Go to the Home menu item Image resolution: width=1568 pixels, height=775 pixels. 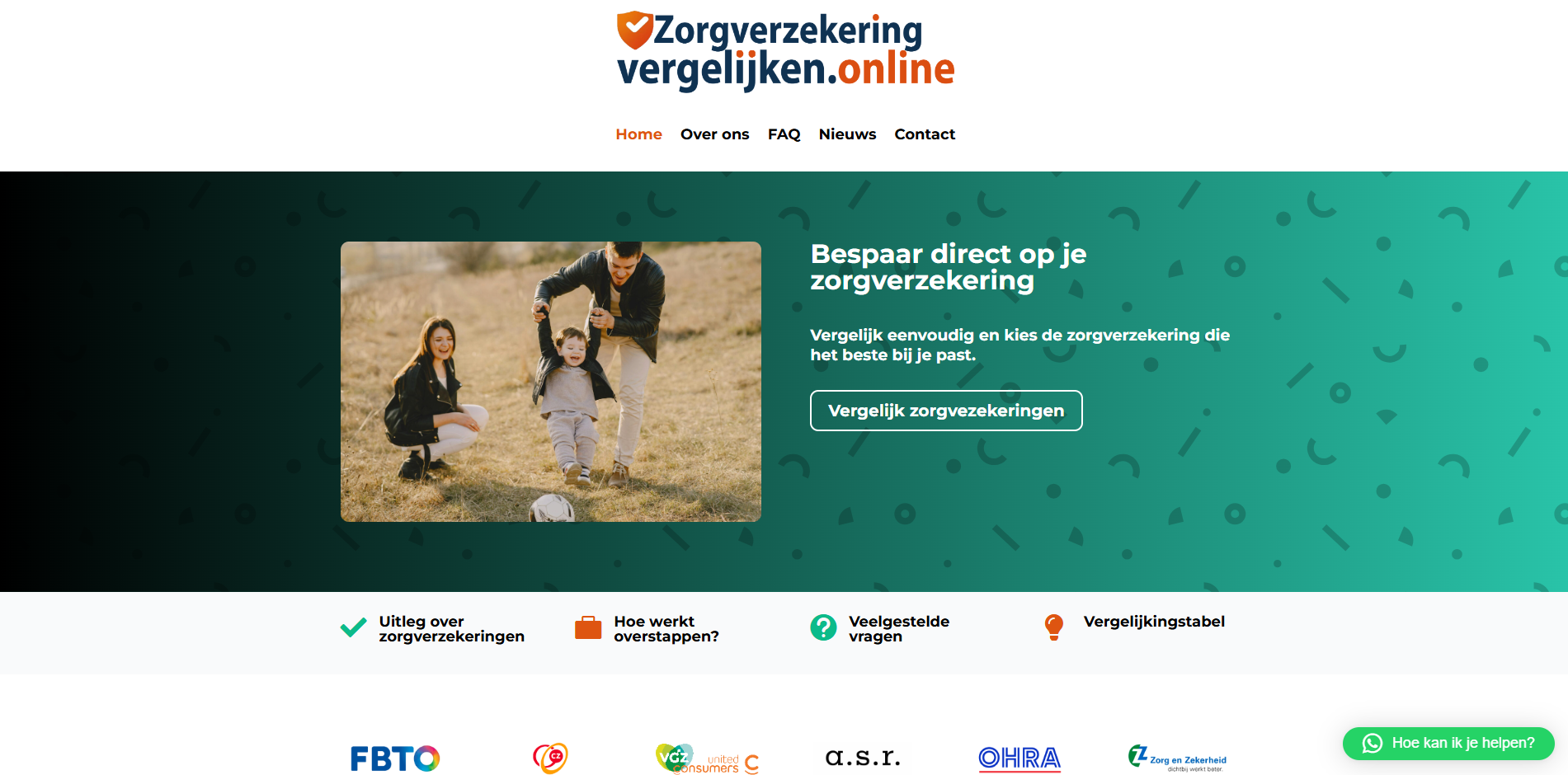click(x=638, y=134)
